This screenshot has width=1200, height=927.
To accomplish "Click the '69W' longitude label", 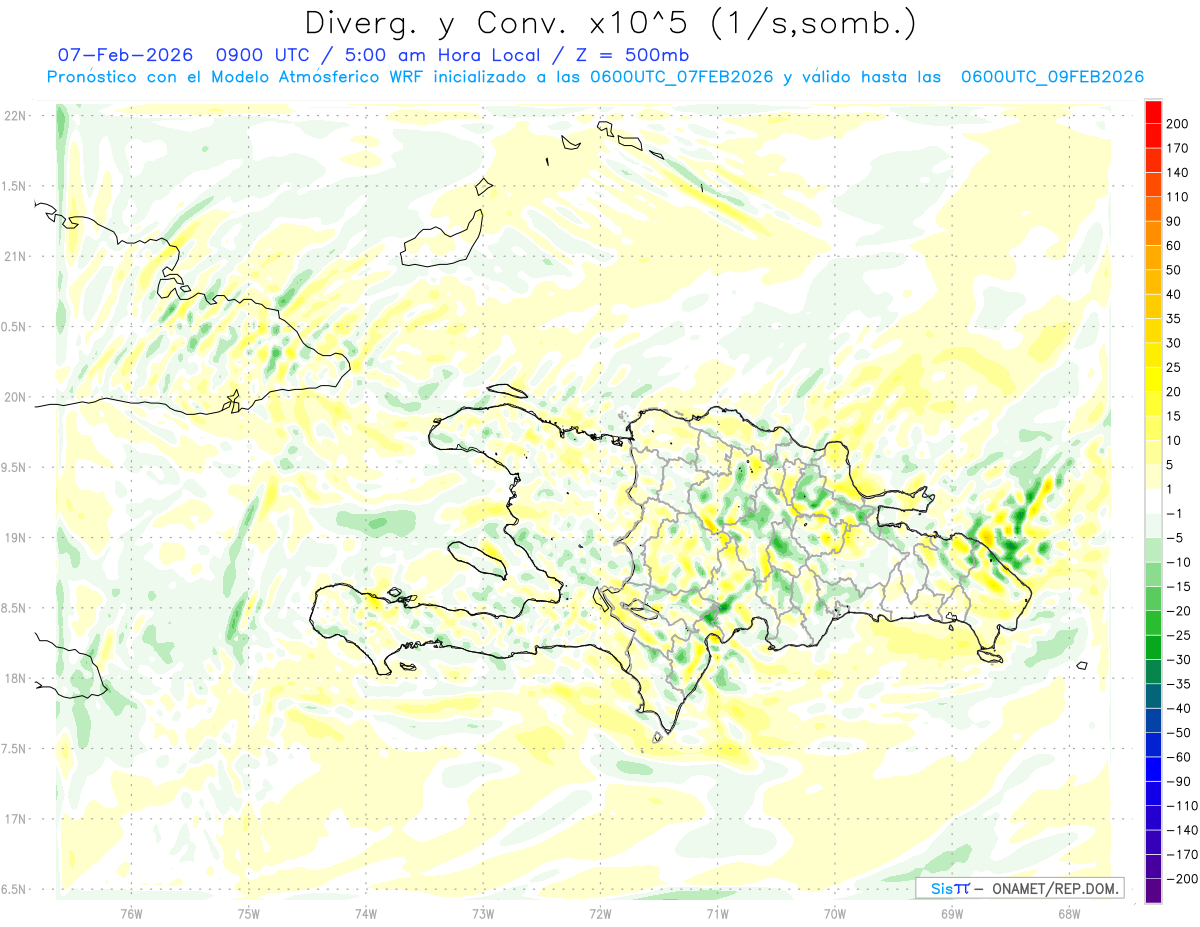I will pos(952,912).
